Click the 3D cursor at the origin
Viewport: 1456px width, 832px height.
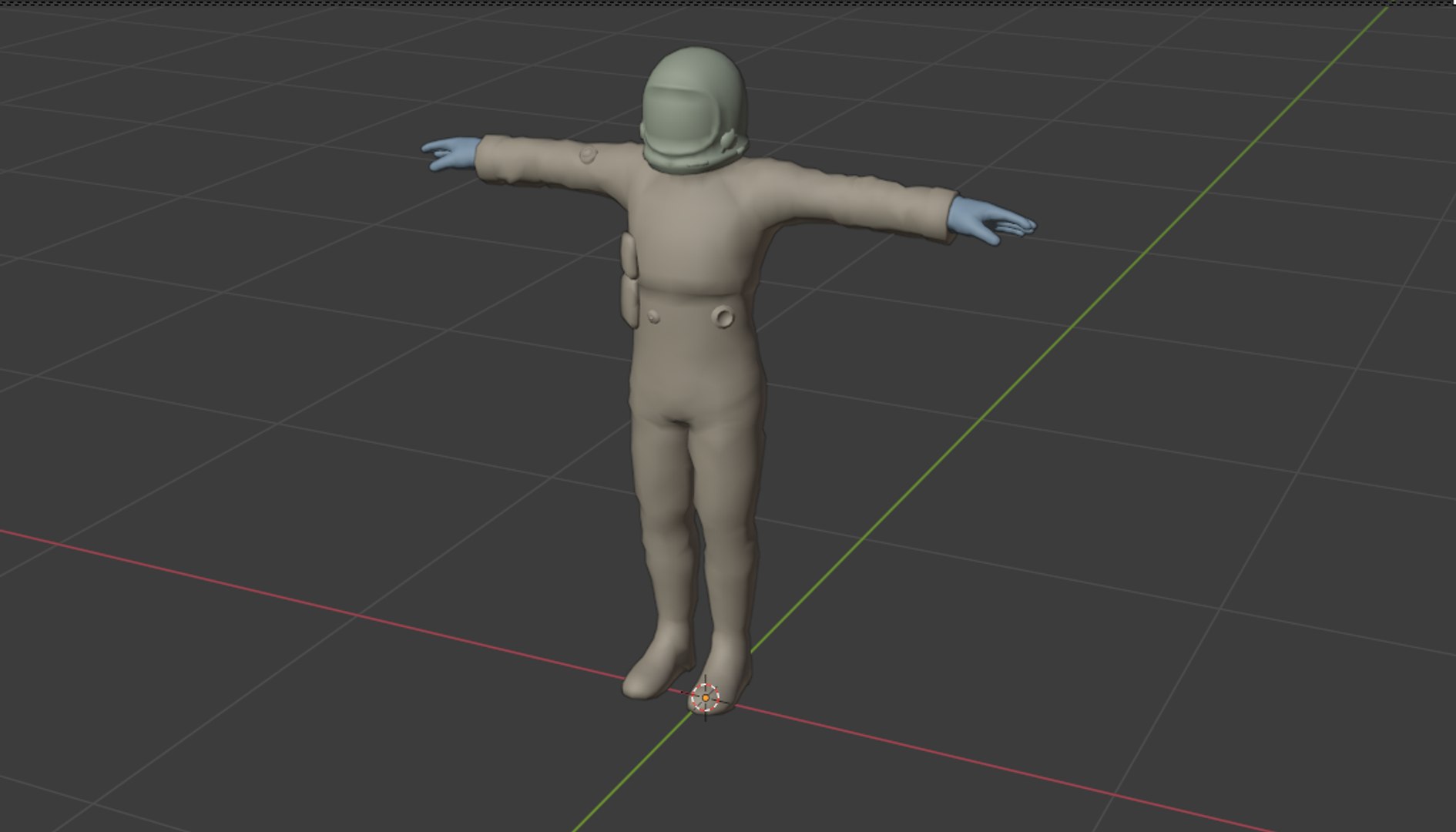705,698
